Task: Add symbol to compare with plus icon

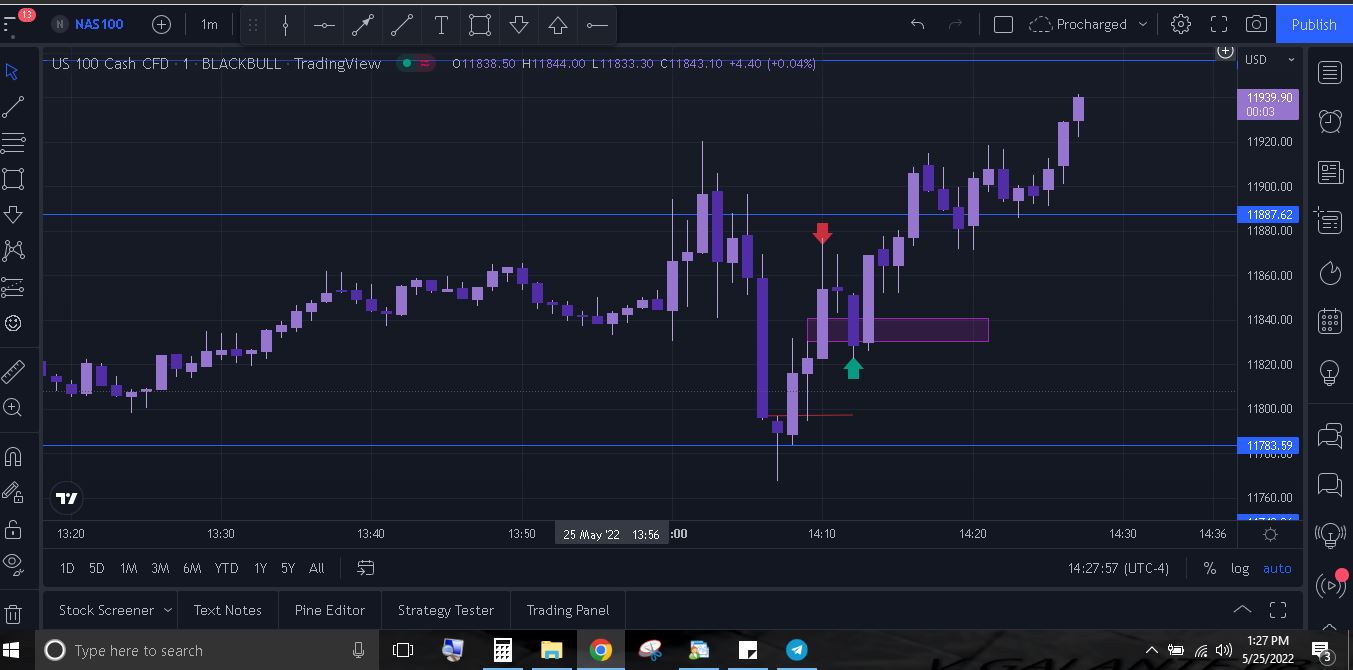Action: point(161,24)
